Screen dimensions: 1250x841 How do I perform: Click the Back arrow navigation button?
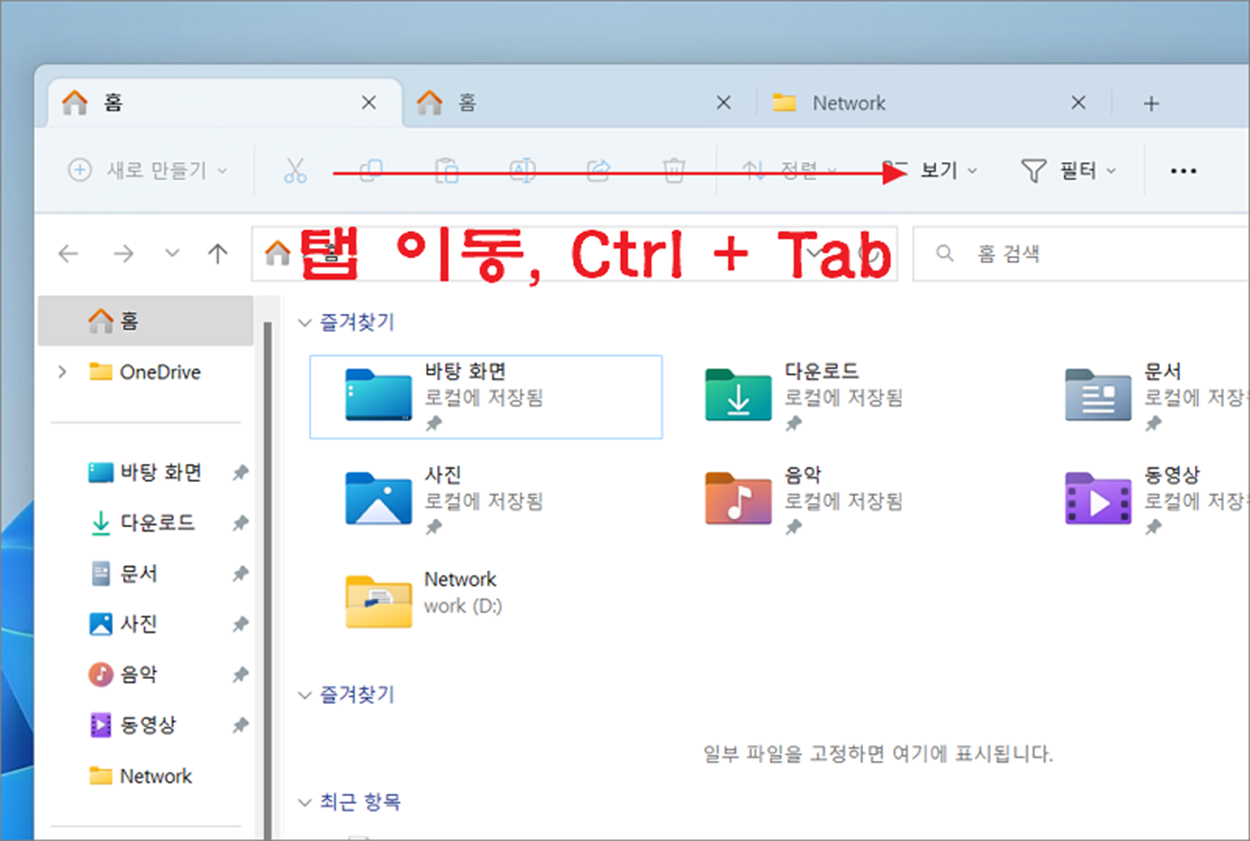68,254
